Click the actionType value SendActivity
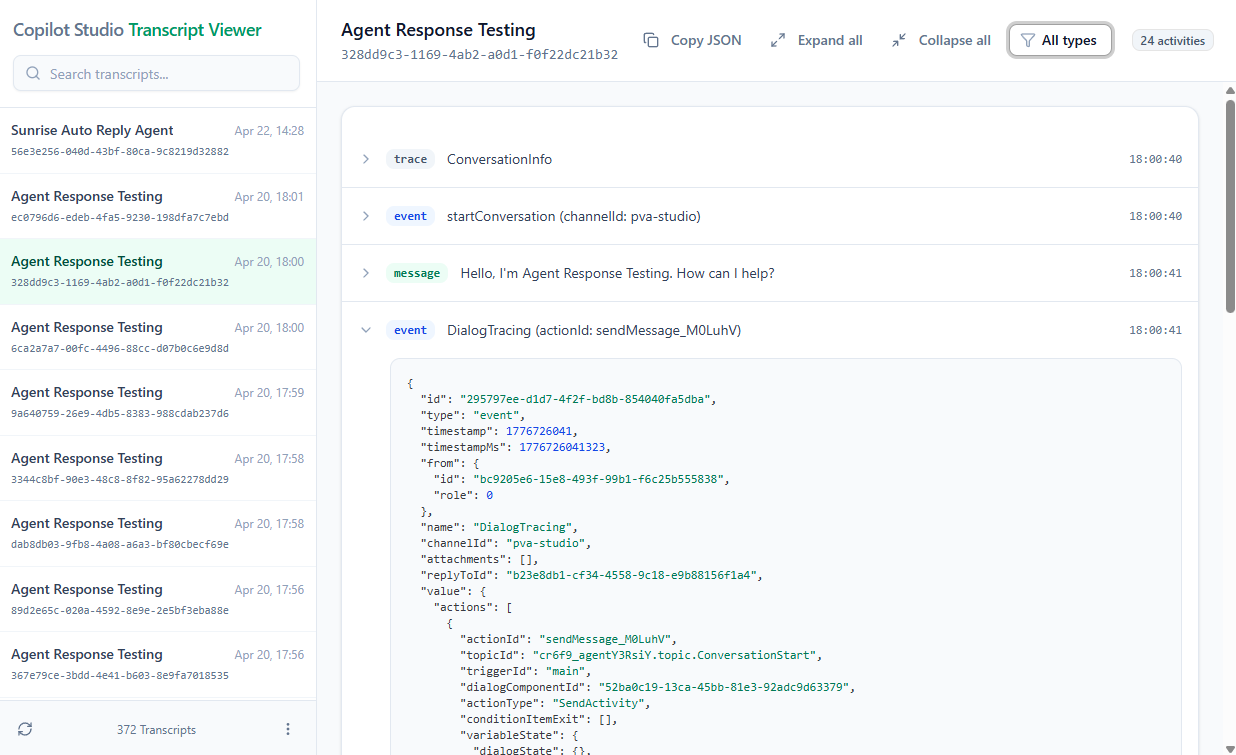Screen dimensions: 1236x755 [x=597, y=703]
